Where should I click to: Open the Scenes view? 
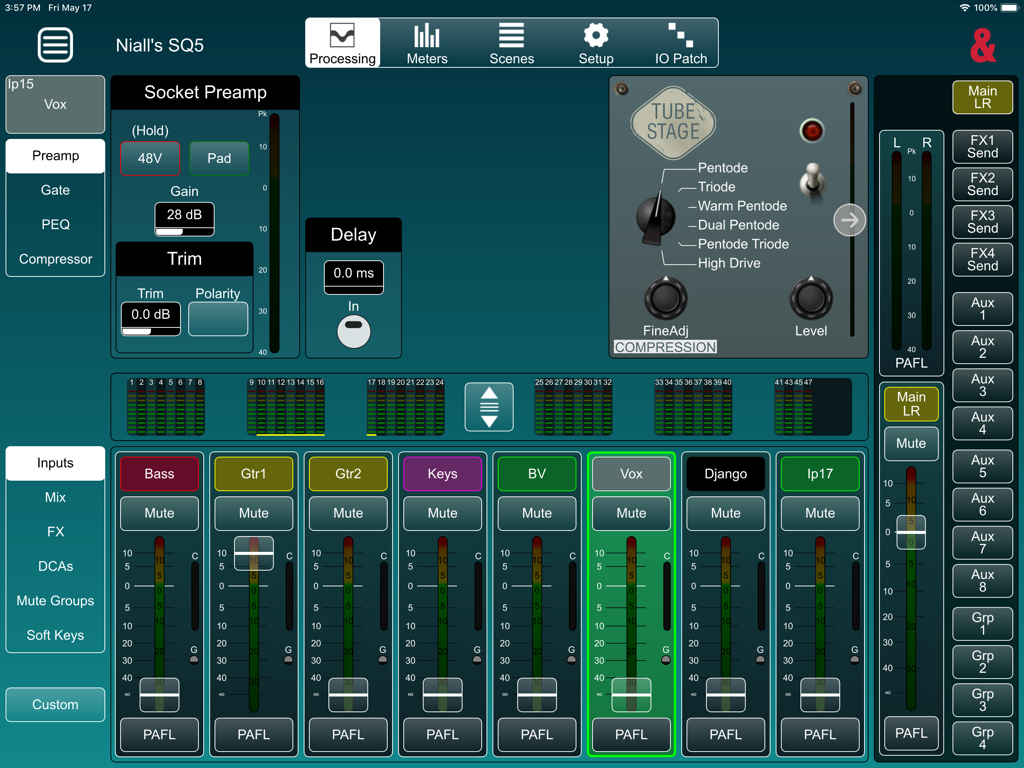511,42
